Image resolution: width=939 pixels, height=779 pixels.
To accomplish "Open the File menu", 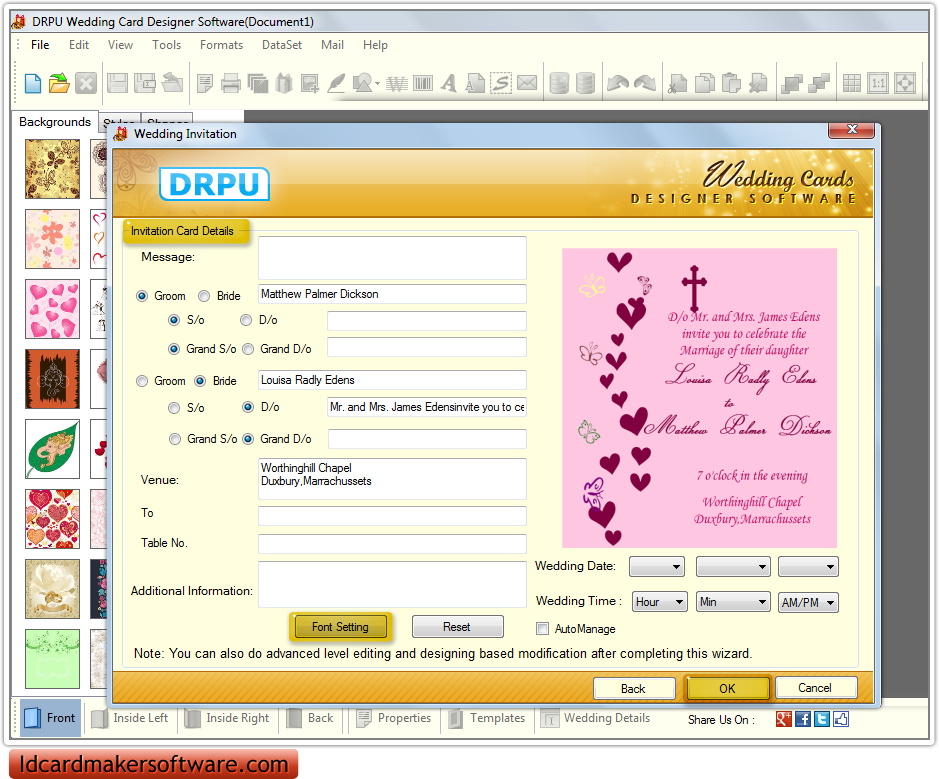I will pos(40,45).
